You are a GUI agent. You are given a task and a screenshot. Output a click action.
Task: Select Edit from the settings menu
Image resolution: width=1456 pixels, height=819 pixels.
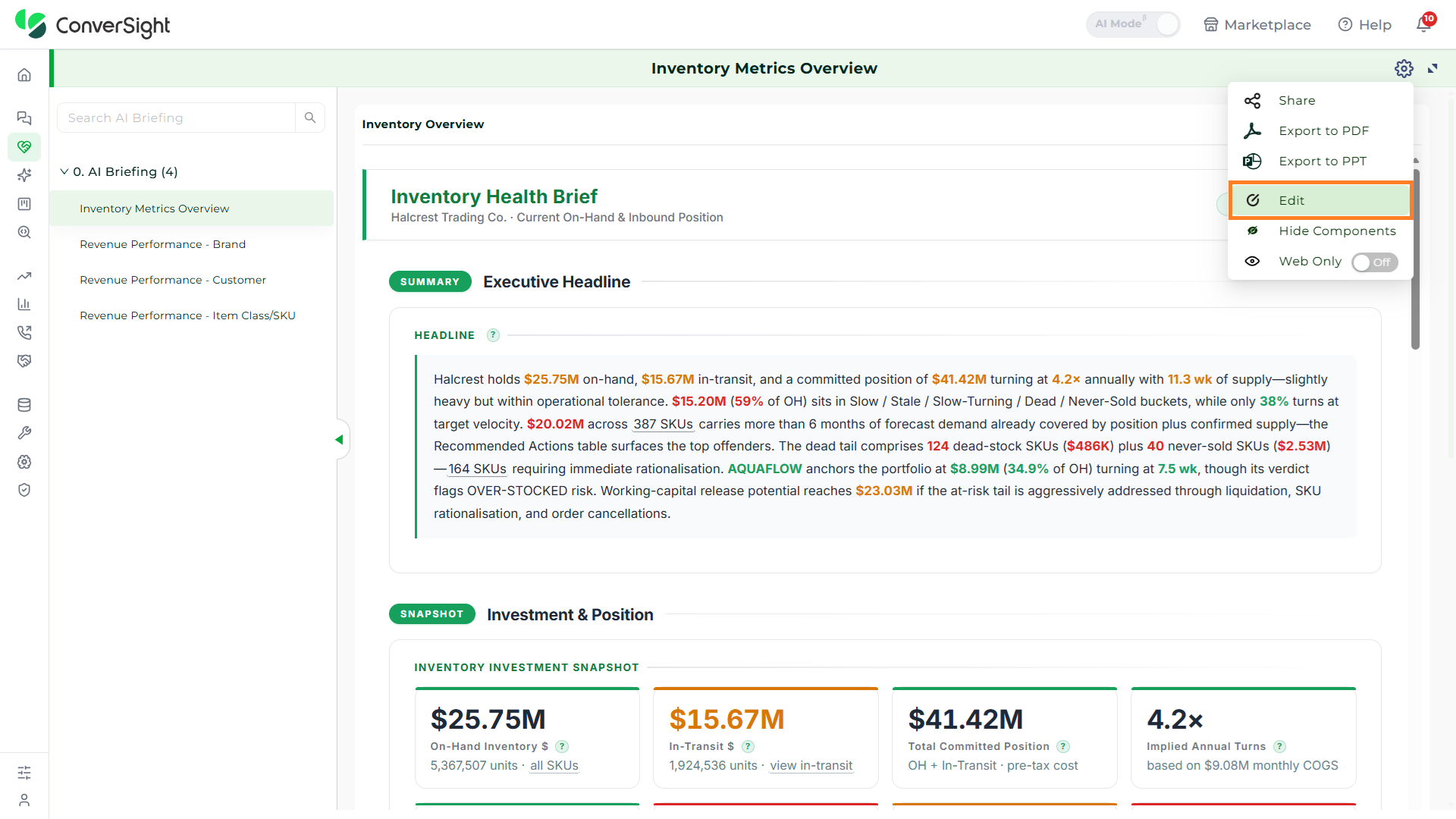[x=1319, y=200]
